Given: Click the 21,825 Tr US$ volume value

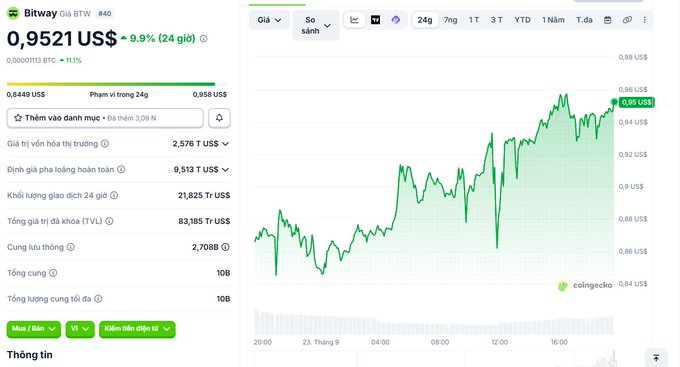Looking at the screenshot, I should [204, 195].
